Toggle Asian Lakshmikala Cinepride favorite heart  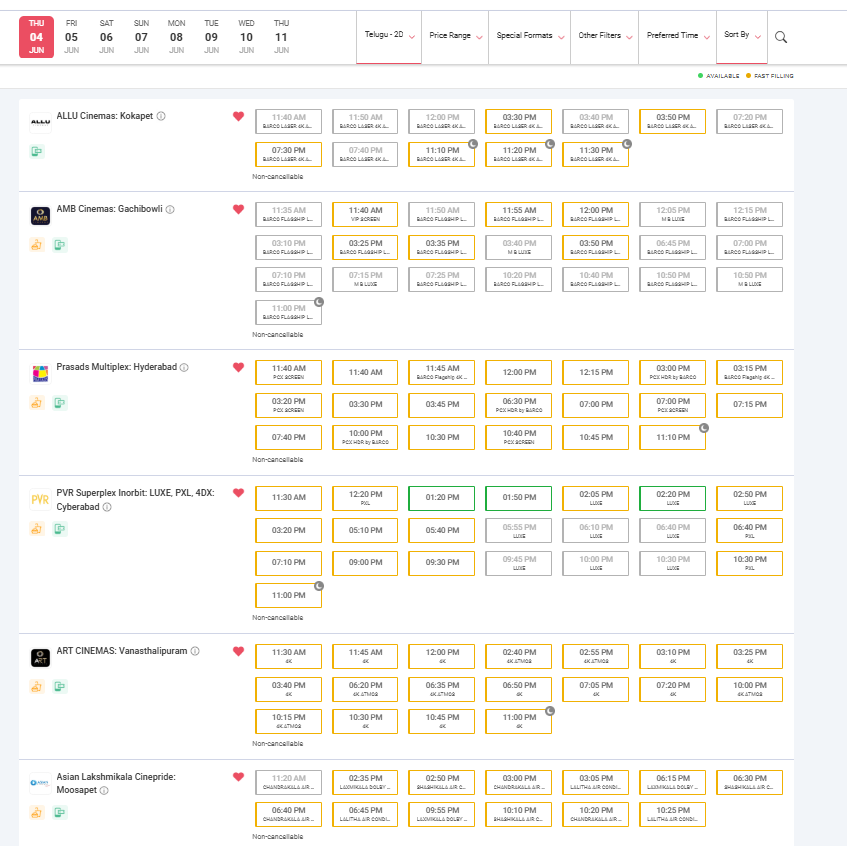click(238, 777)
